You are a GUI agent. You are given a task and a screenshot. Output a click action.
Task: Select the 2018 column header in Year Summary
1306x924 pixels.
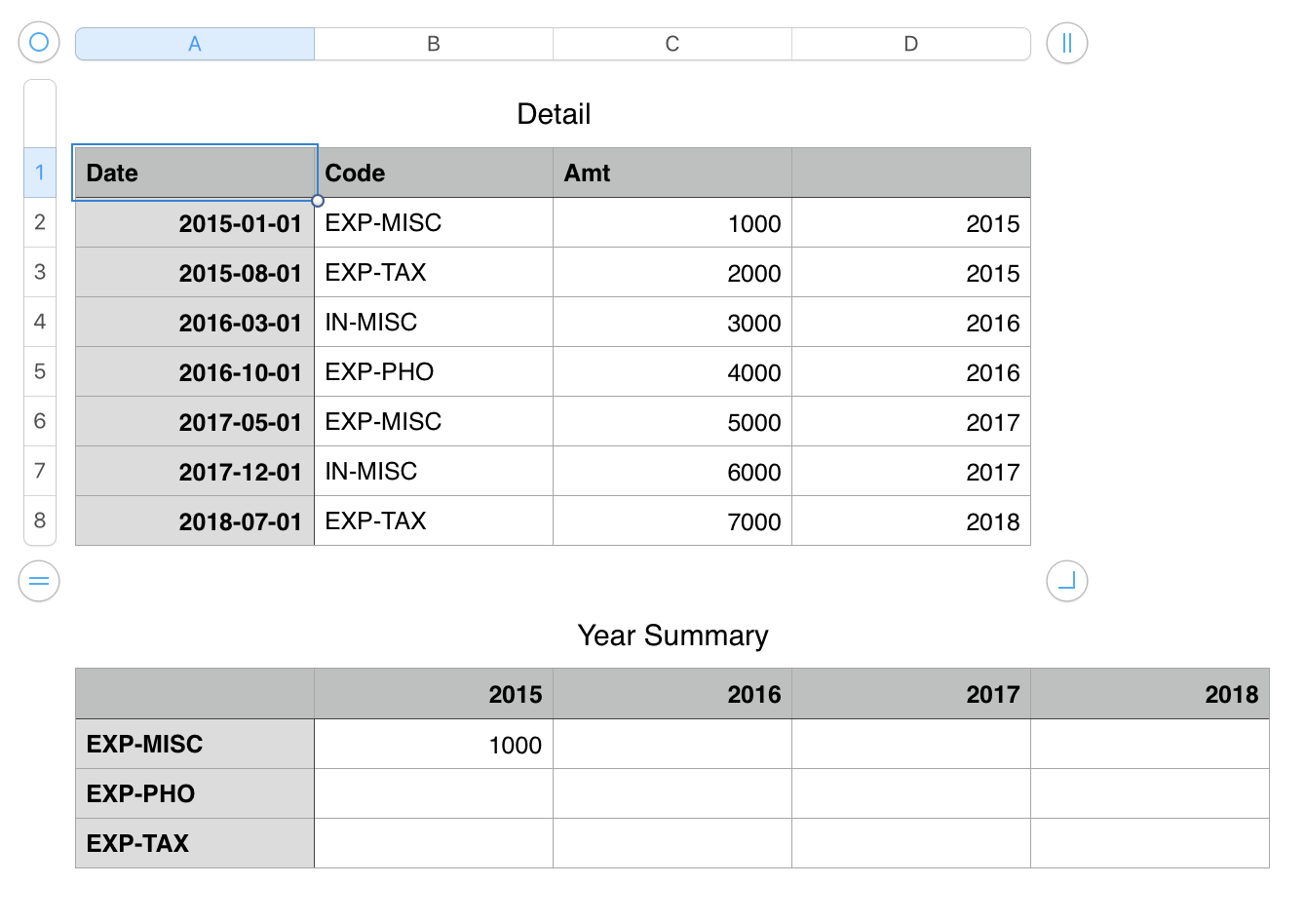[x=1150, y=694]
